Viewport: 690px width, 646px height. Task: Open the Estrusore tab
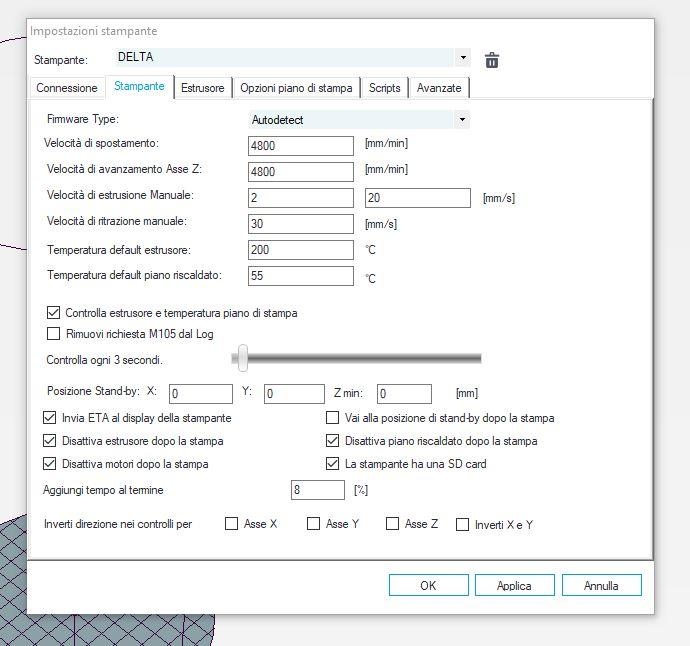coord(202,88)
